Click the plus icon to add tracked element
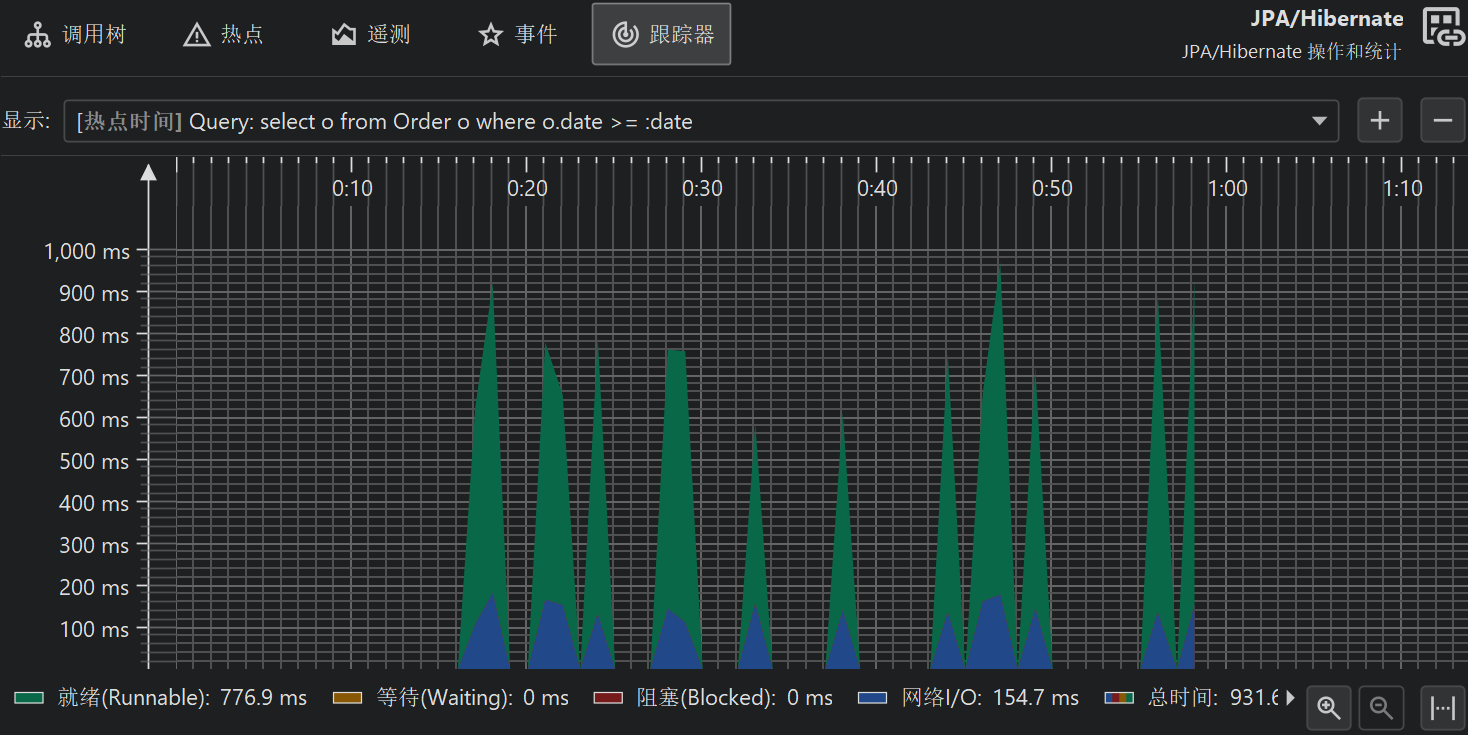This screenshot has height=735, width=1468. pyautogui.click(x=1379, y=121)
